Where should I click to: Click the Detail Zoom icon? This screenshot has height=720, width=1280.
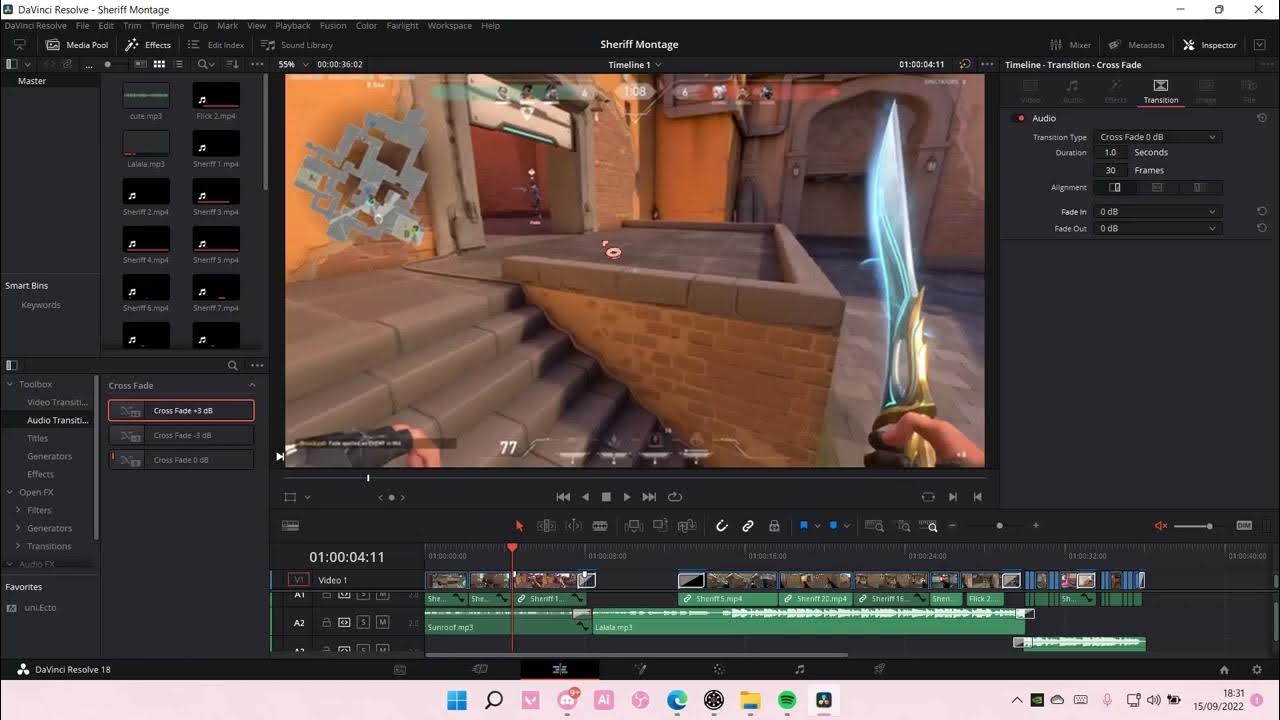click(903, 526)
